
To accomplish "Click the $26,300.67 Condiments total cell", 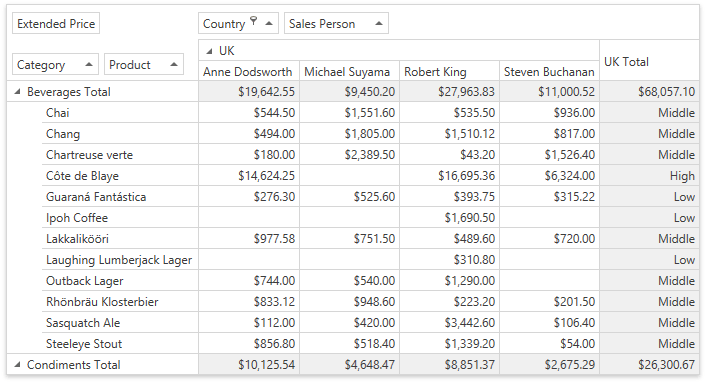I will point(649,365).
